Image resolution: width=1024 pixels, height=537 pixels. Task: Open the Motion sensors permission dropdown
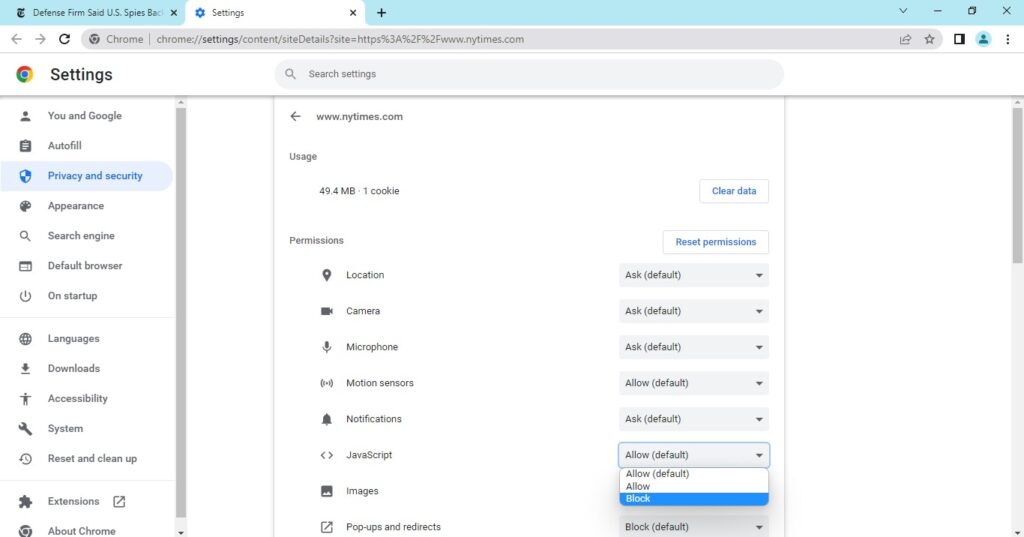tap(694, 383)
